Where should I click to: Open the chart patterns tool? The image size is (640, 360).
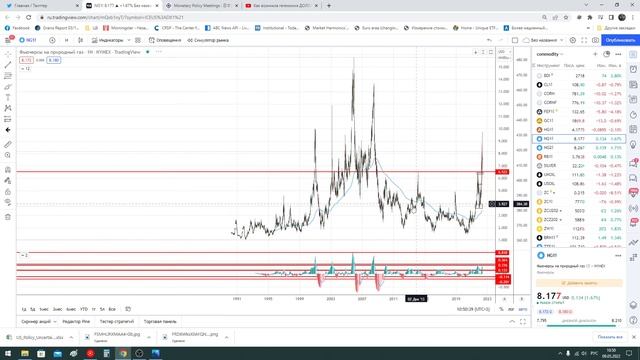point(8,108)
